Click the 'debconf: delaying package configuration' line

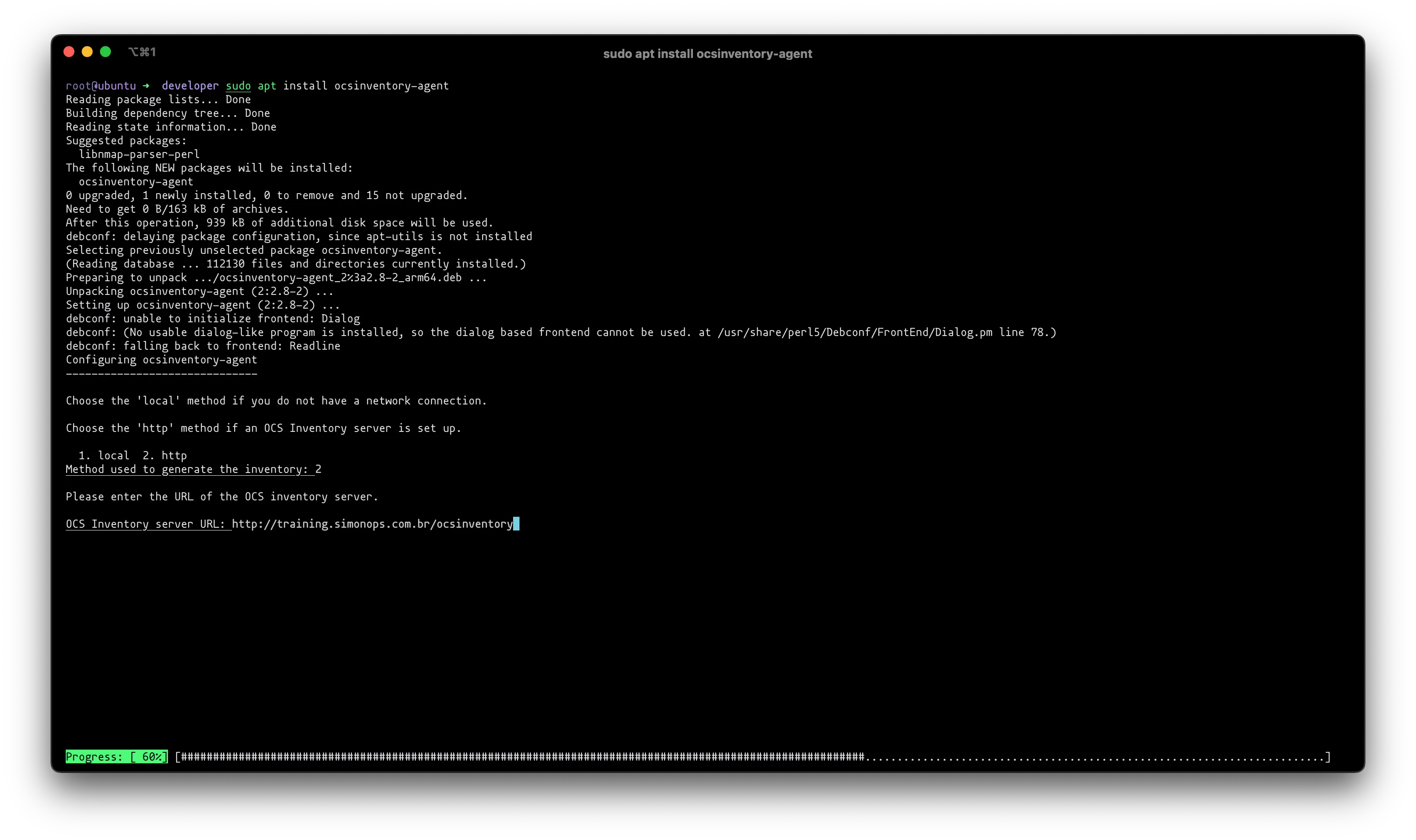click(x=299, y=236)
